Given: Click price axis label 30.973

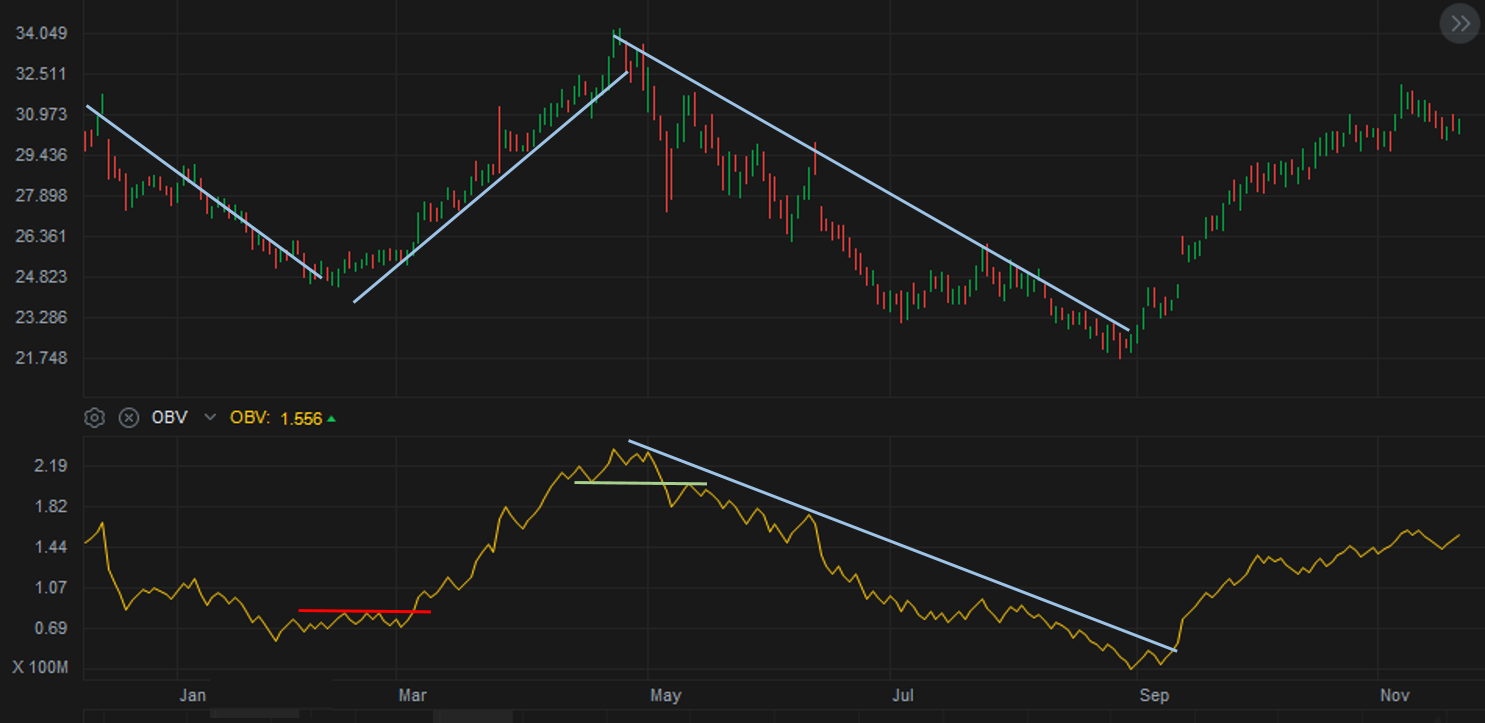Looking at the screenshot, I should point(41,114).
